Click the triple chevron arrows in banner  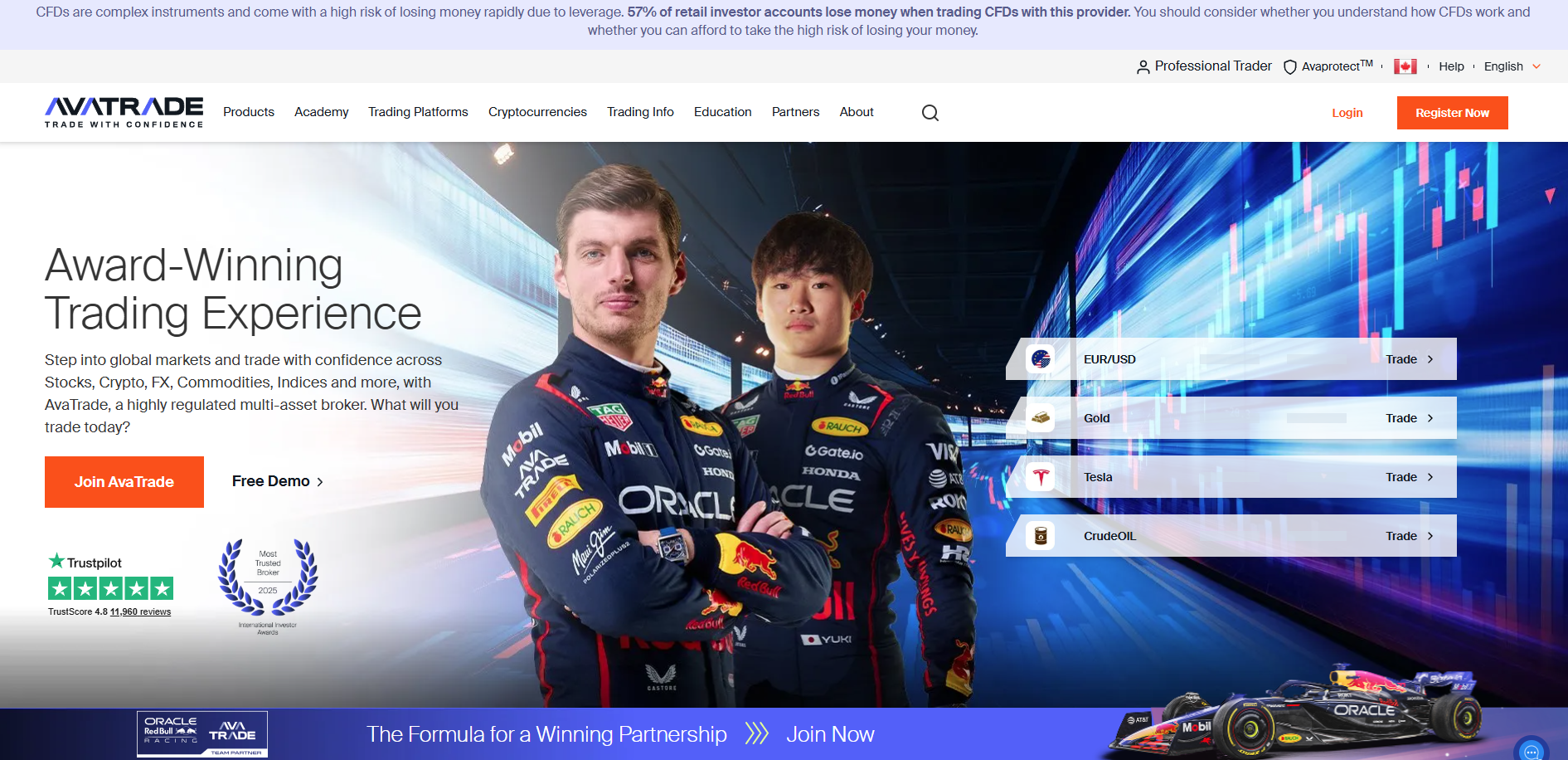tap(756, 733)
